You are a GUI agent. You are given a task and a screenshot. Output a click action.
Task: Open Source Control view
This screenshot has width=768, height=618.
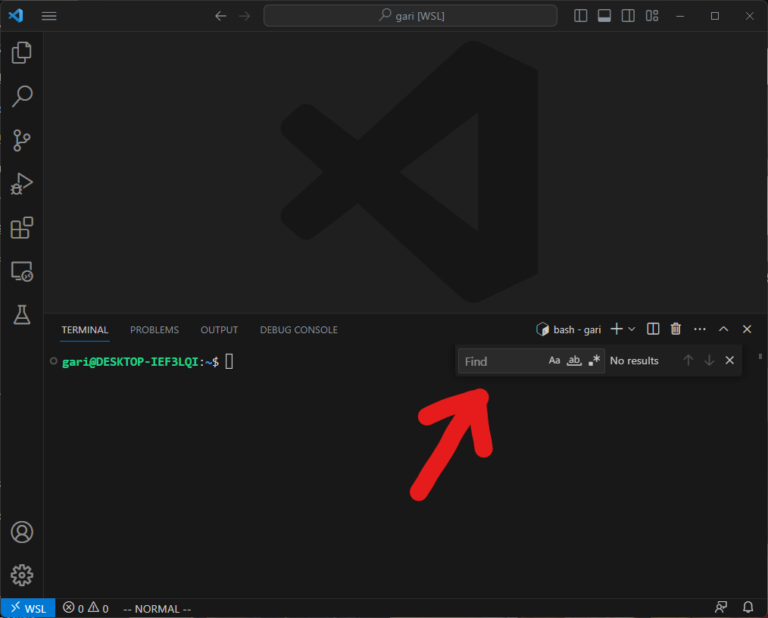[x=22, y=141]
